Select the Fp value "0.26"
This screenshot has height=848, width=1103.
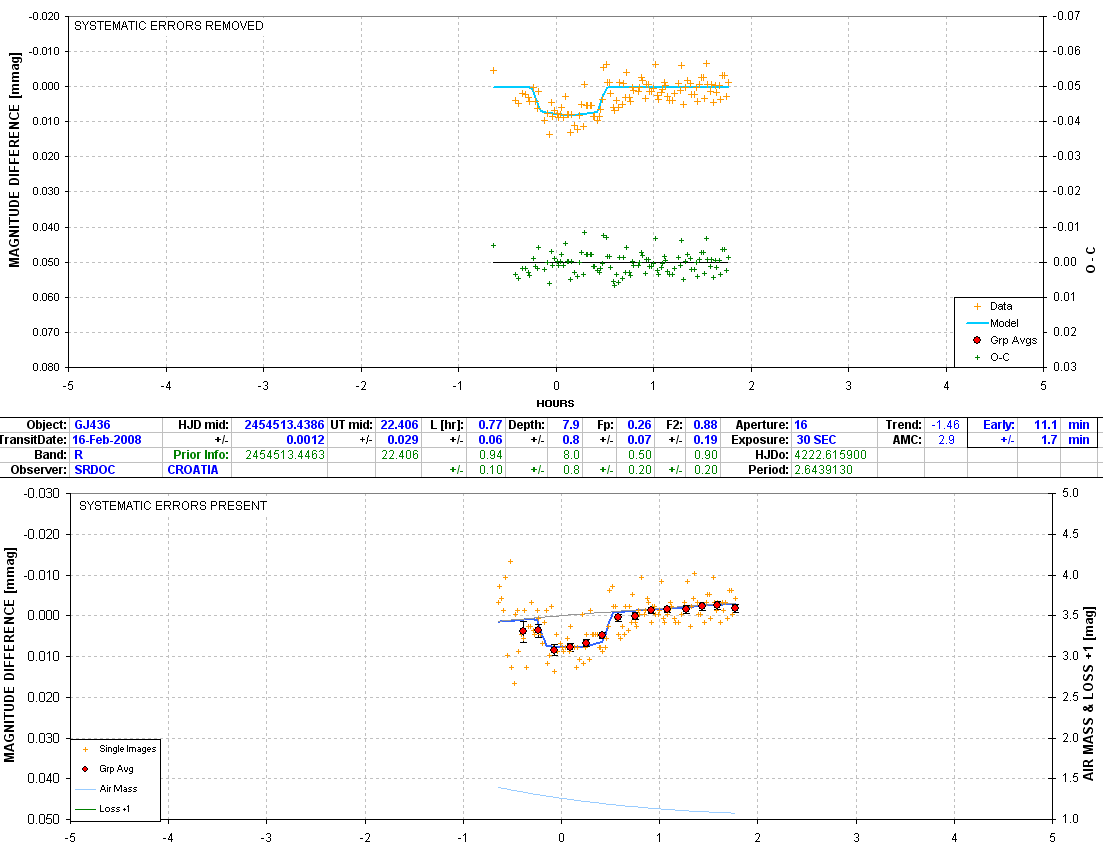(639, 425)
